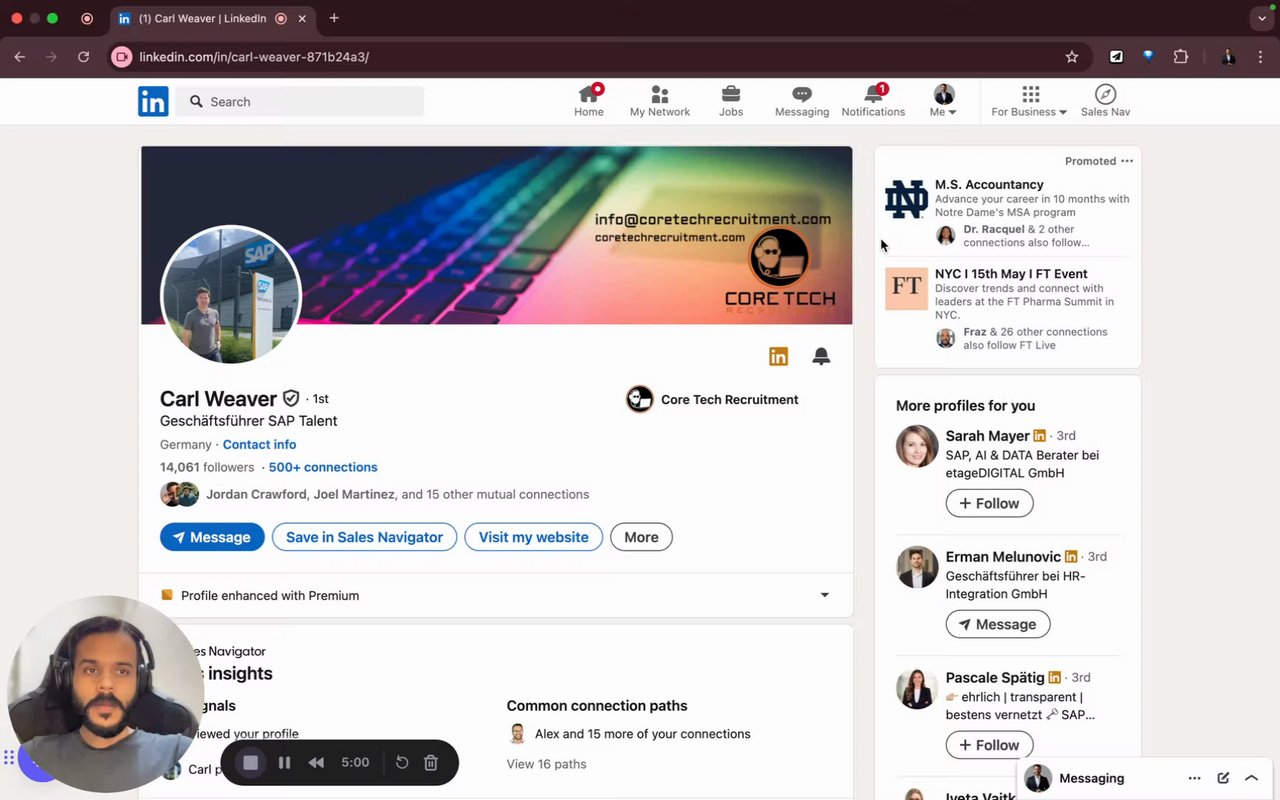Click Visit my website button
This screenshot has height=800, width=1280.
pos(533,537)
